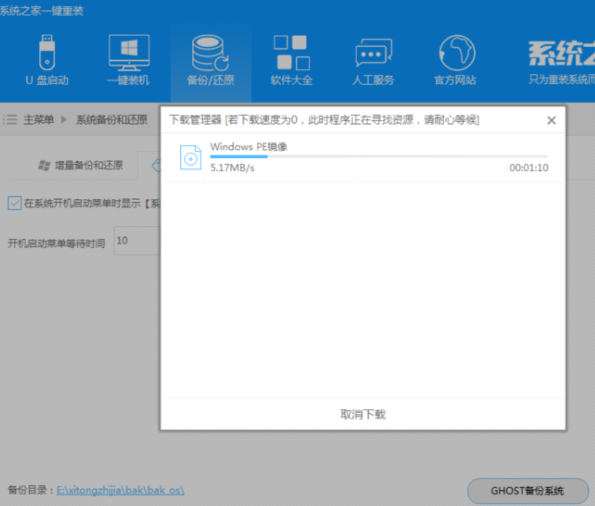Close the 下载管理器 download manager dialog
Image resolution: width=595 pixels, height=506 pixels.
551,120
